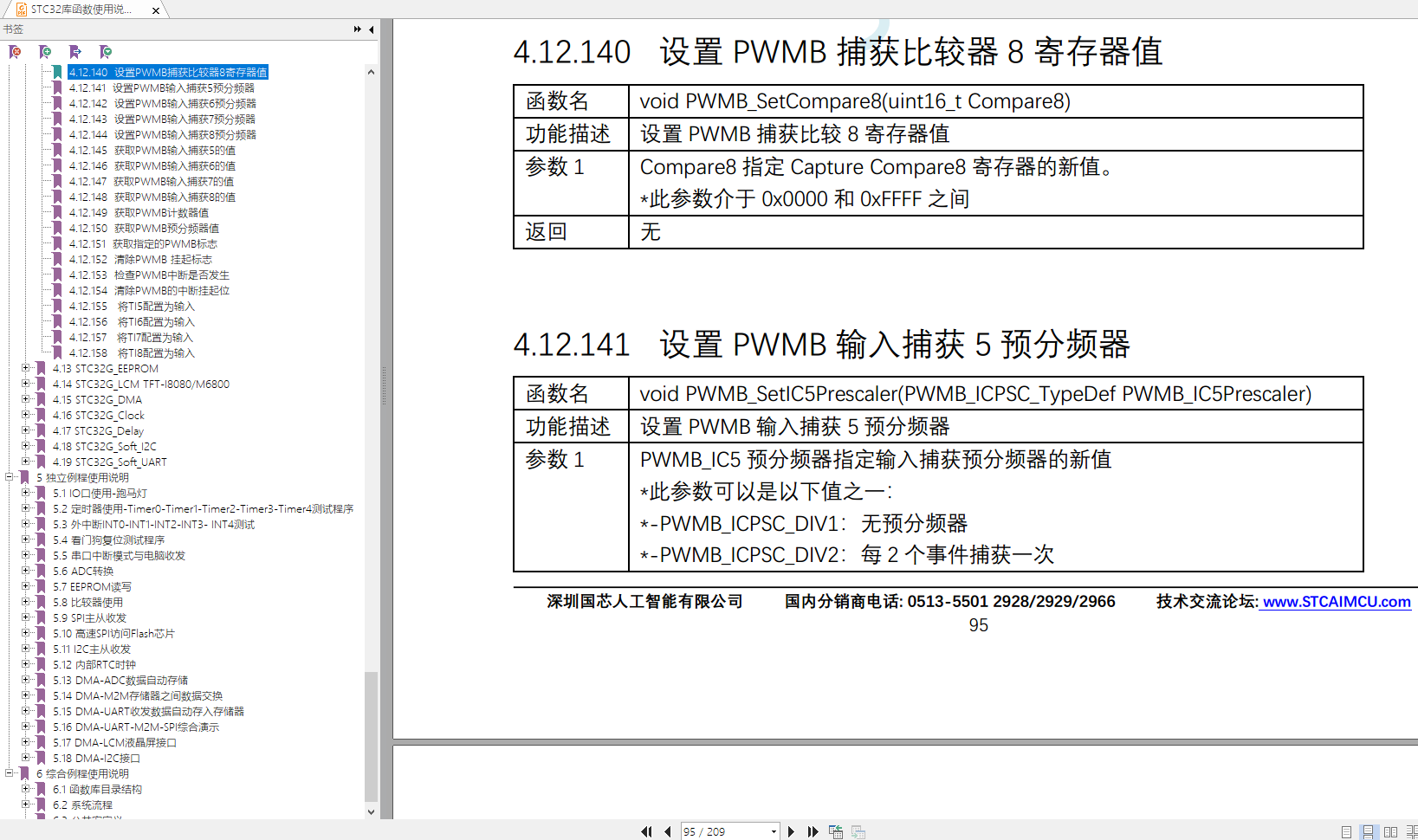Click the bookmark icon beside 4.16 STC32G_Clock
Viewport: 1418px width, 840px height.
pyautogui.click(x=41, y=415)
